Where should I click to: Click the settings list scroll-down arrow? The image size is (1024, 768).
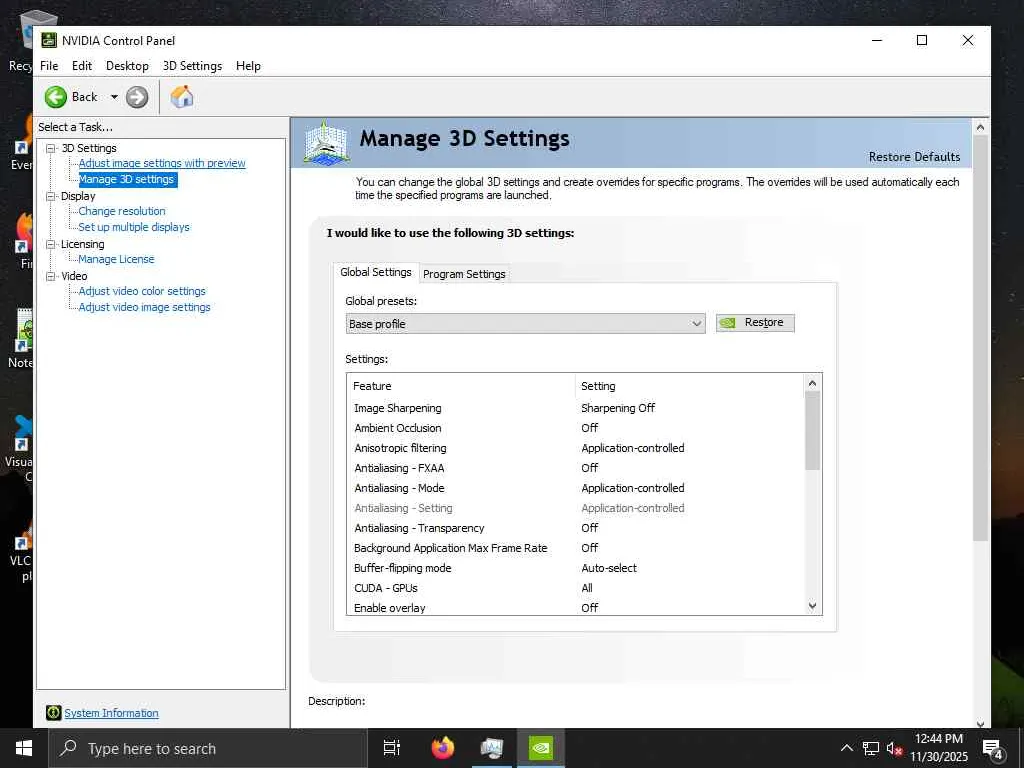(812, 606)
